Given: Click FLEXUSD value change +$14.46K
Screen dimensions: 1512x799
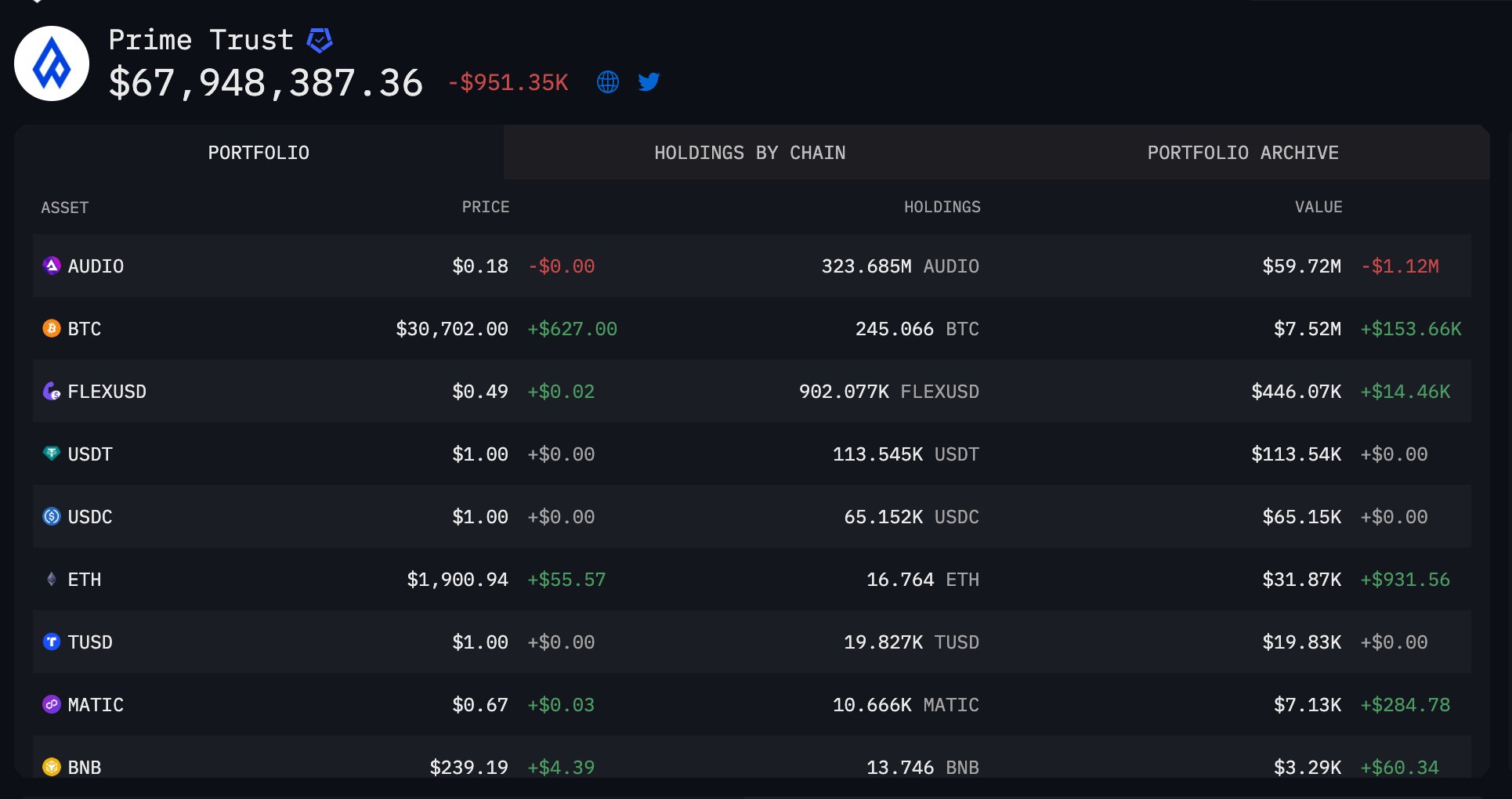Looking at the screenshot, I should [1405, 392].
